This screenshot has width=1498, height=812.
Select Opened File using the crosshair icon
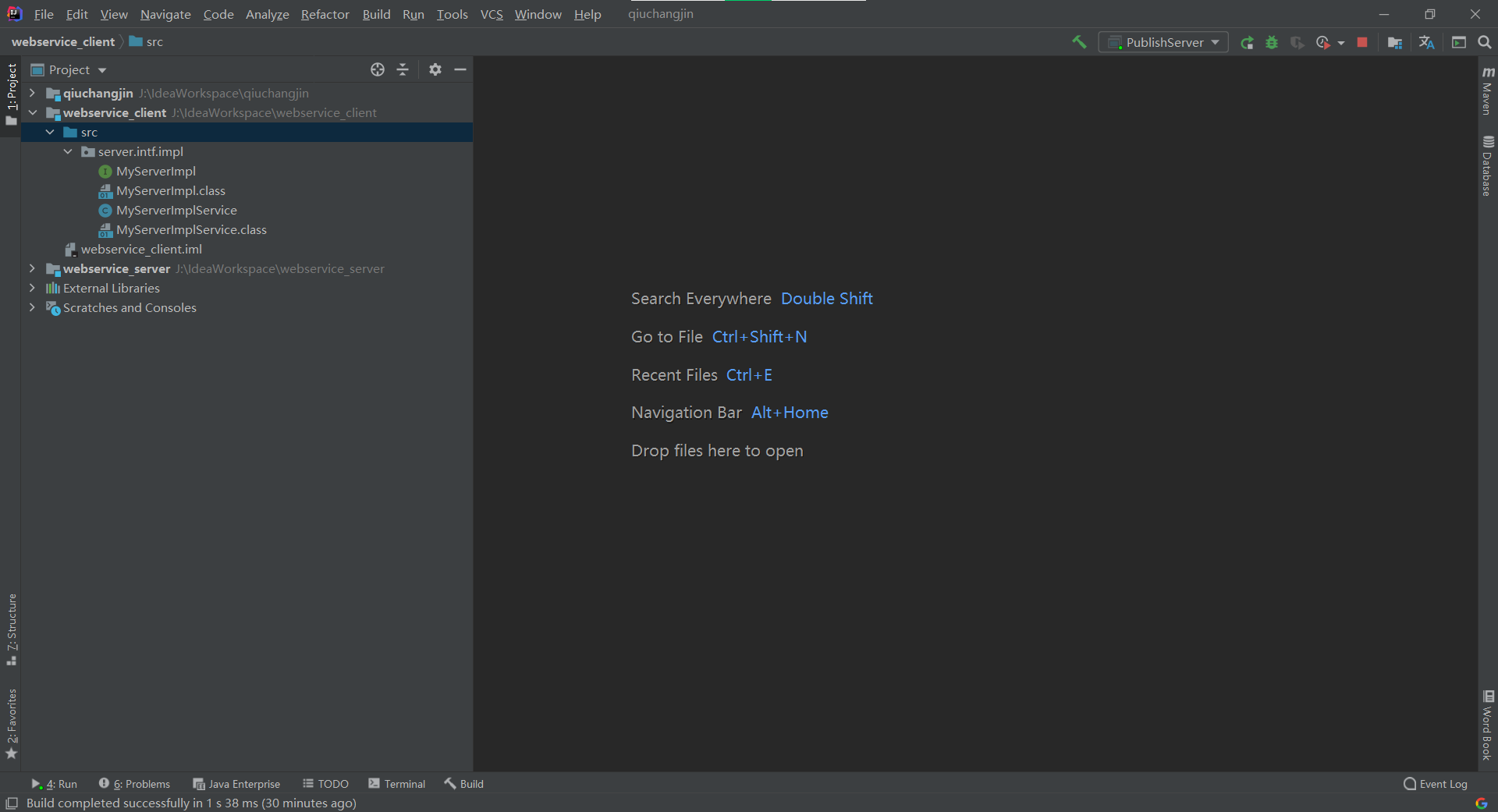point(378,69)
